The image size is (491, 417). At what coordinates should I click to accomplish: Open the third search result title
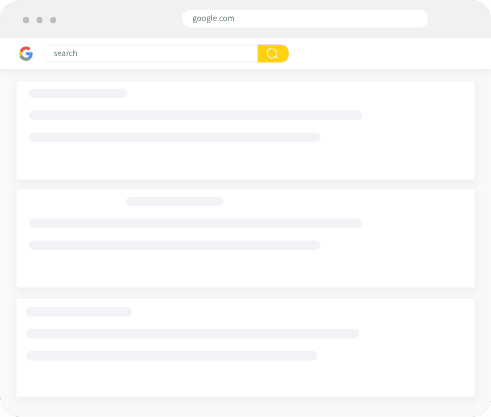pyautogui.click(x=79, y=312)
